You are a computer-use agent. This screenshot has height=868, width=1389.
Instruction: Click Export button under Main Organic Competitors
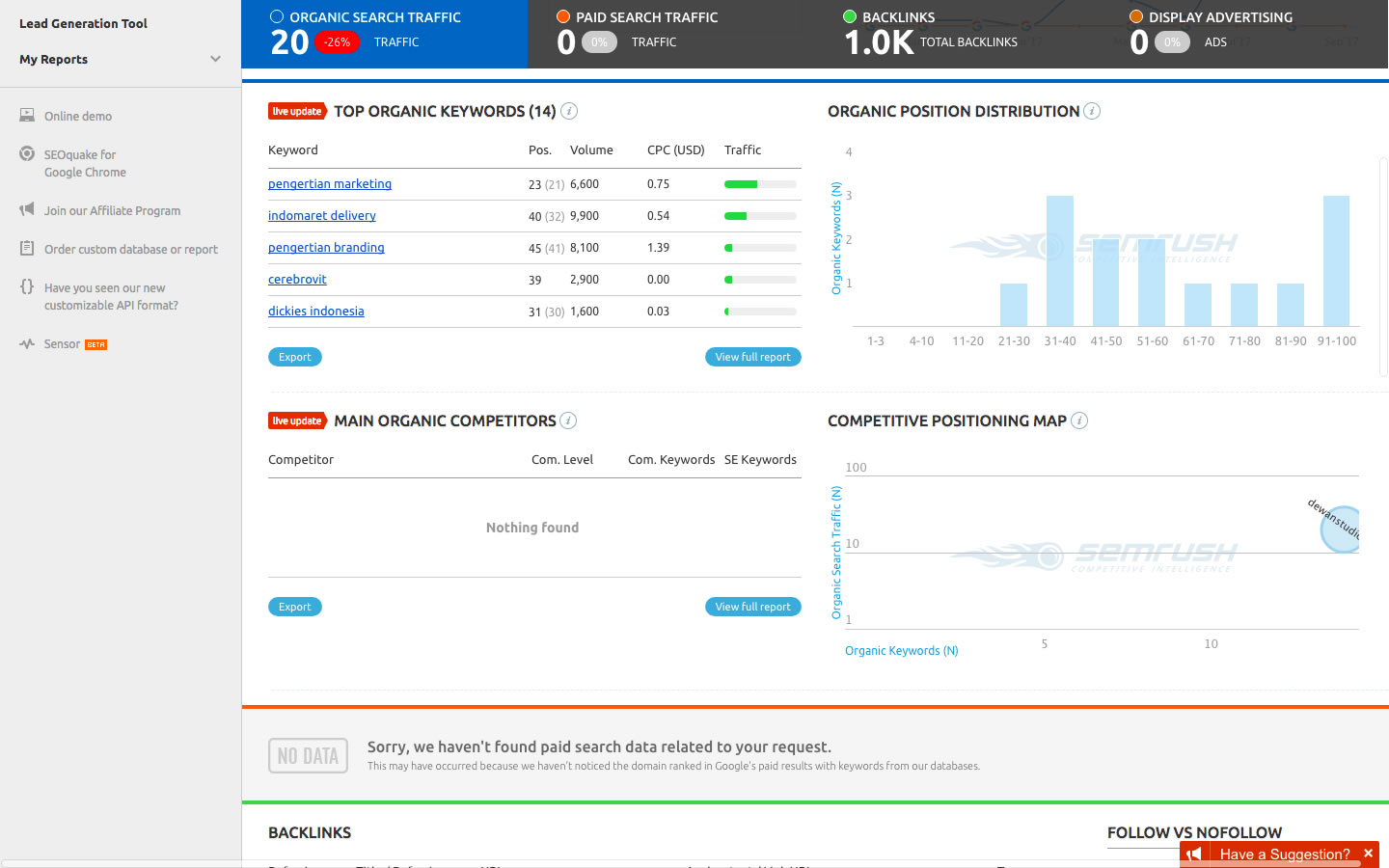[x=294, y=607]
